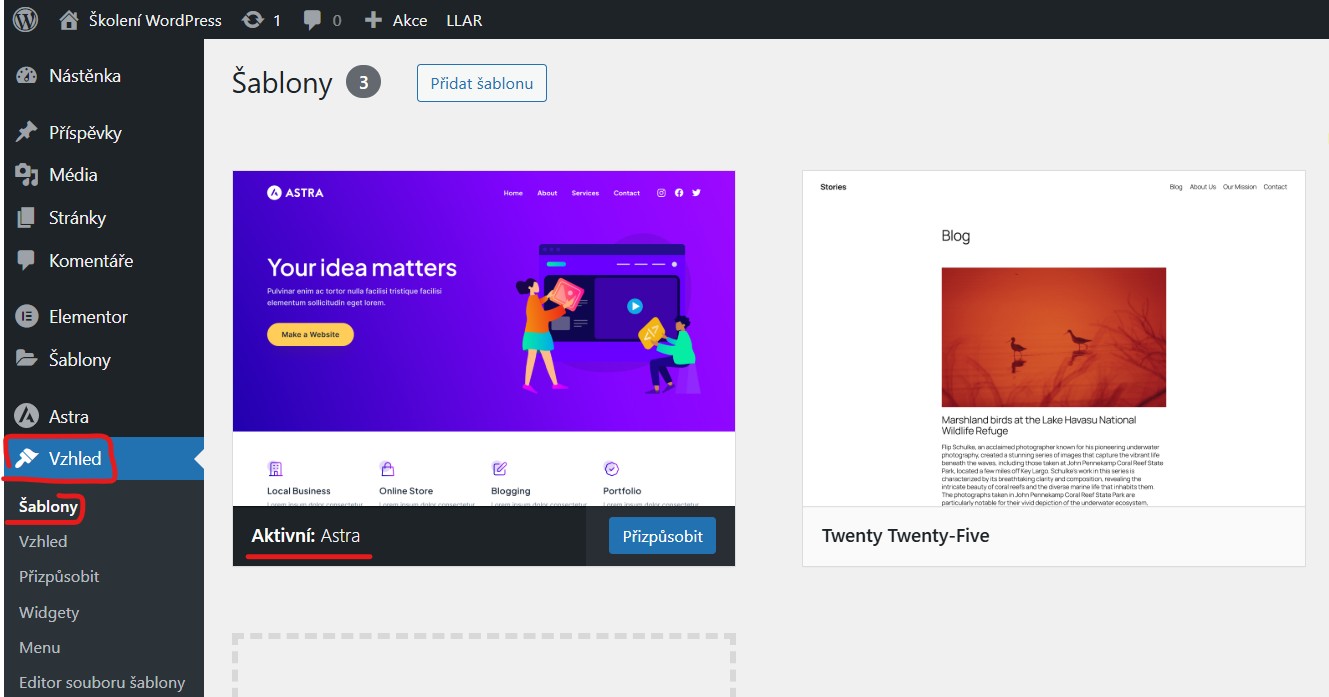Image resolution: width=1329 pixels, height=697 pixels.
Task: Open Widgety submenu link
Action: (48, 612)
